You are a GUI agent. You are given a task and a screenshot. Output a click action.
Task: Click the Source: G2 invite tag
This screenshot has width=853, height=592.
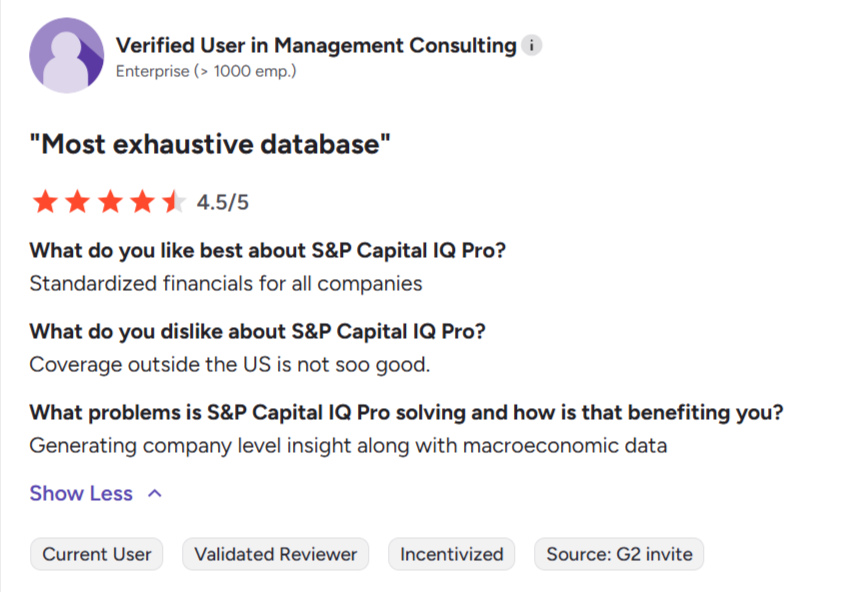[618, 554]
